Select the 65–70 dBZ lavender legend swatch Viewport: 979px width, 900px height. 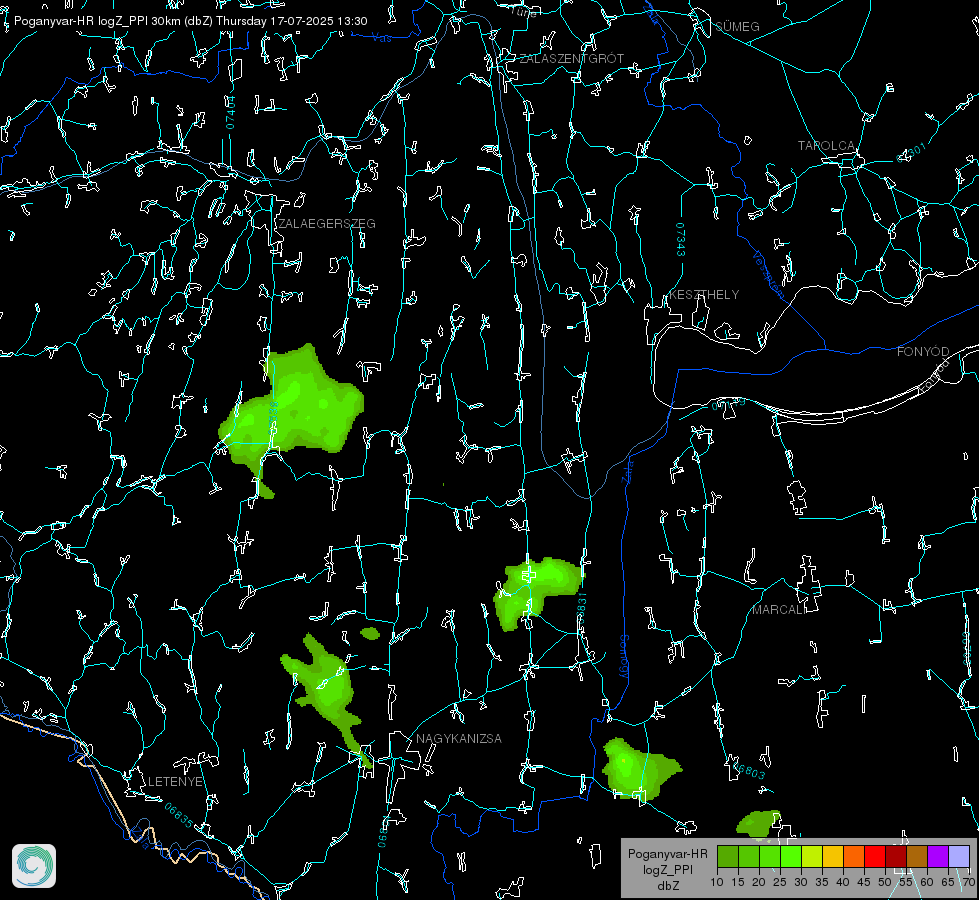(x=958, y=857)
